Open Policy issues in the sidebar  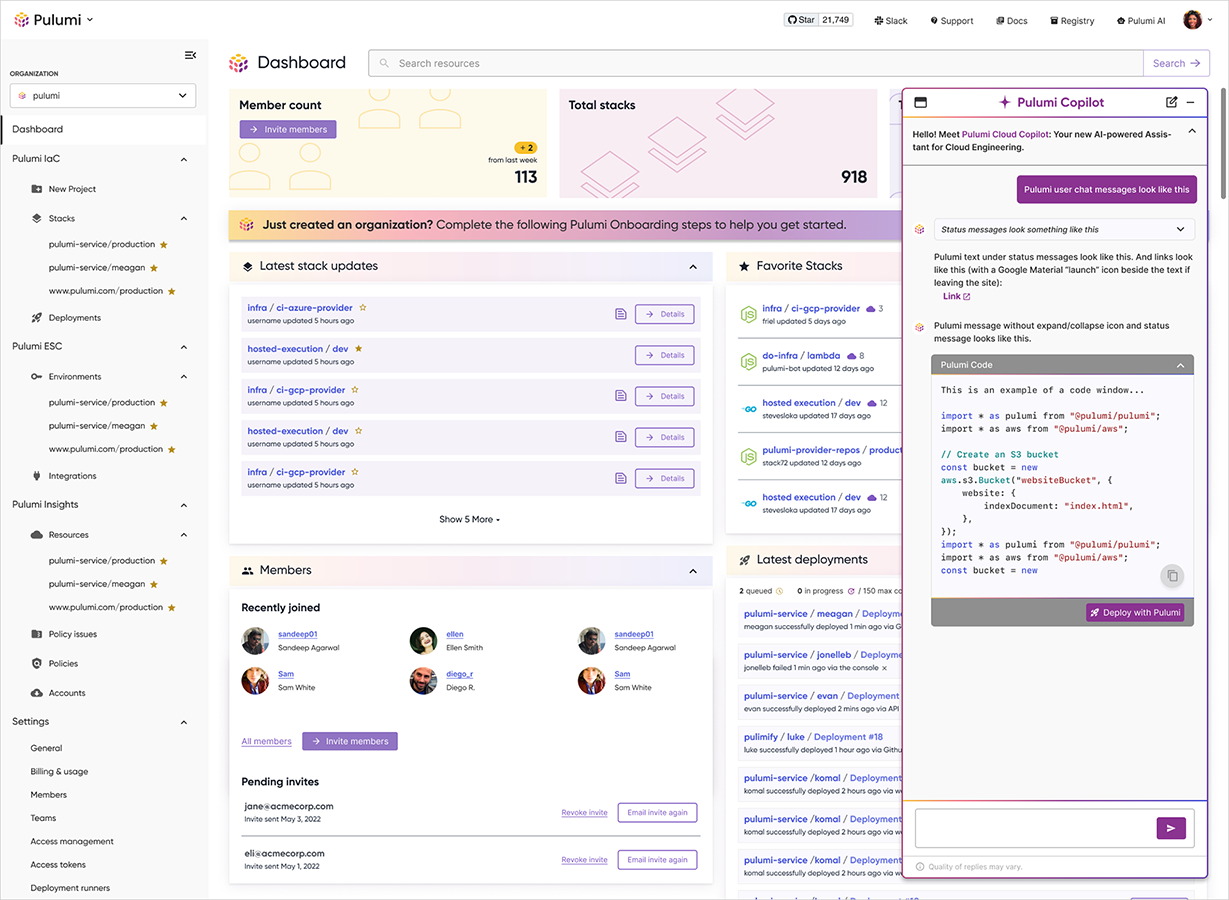[73, 634]
